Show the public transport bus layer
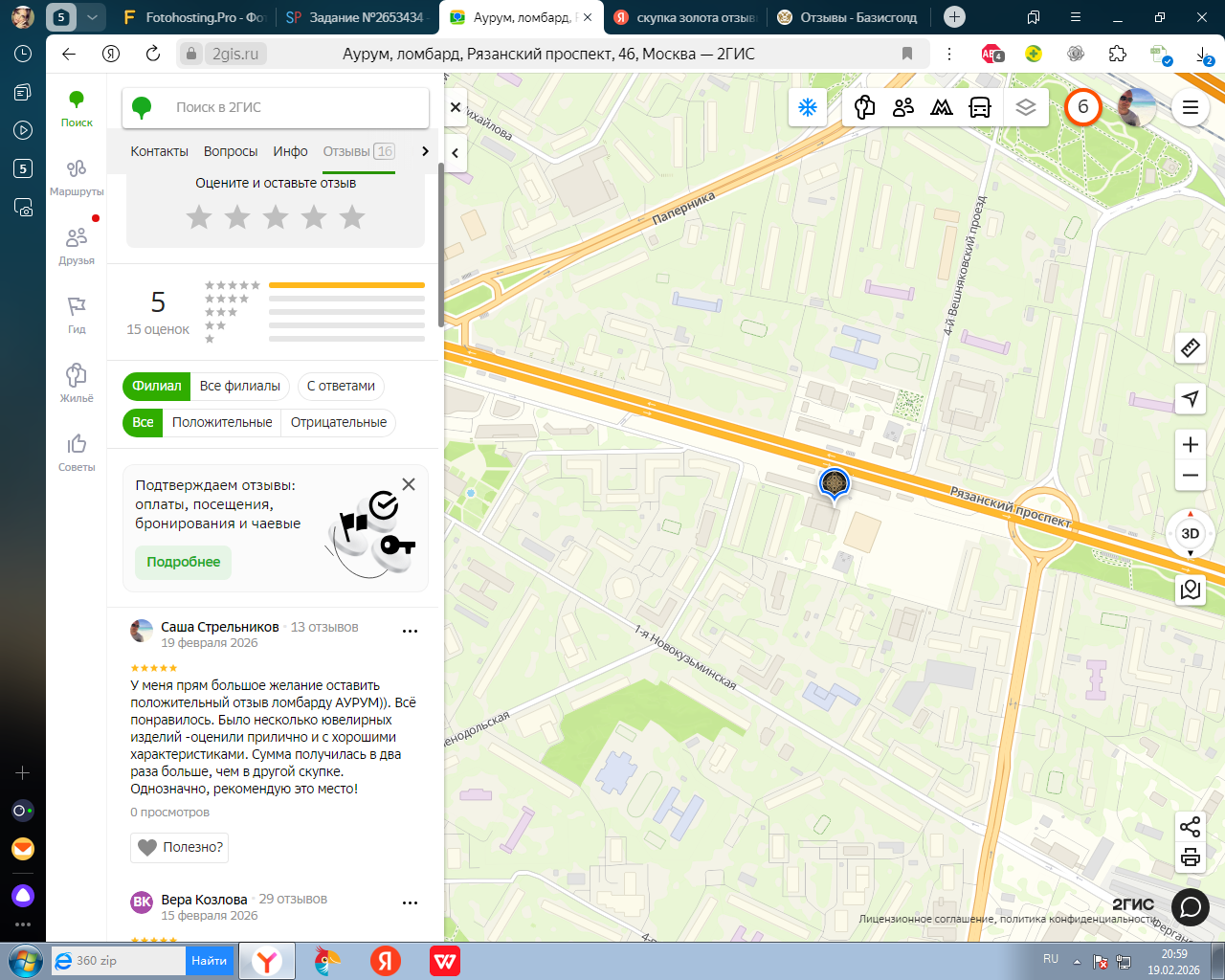1225x980 pixels. pyautogui.click(x=980, y=107)
